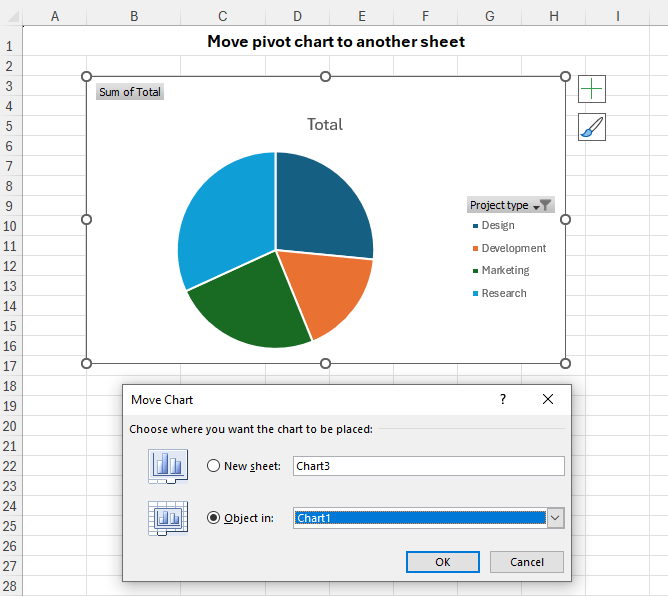Select row 22 header
Screen dimensions: 668x596
click(11, 466)
